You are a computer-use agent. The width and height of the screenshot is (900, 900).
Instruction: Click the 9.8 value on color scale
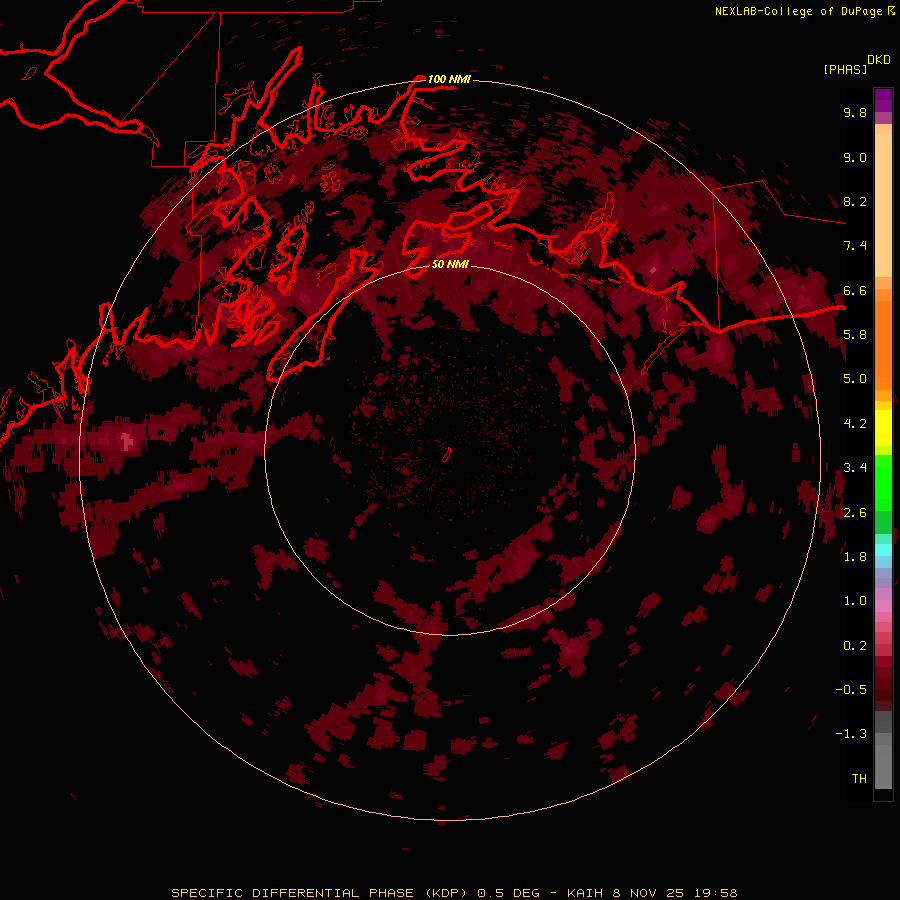855,112
